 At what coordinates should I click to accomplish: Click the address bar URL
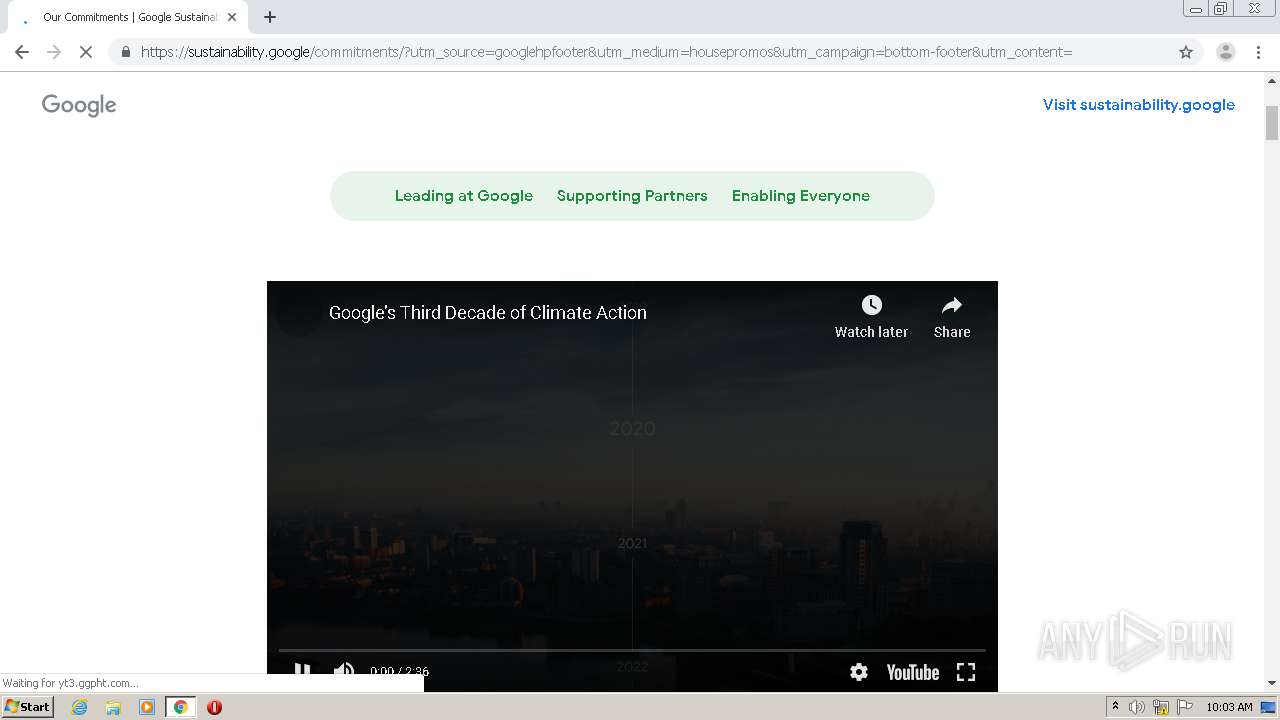[x=606, y=52]
